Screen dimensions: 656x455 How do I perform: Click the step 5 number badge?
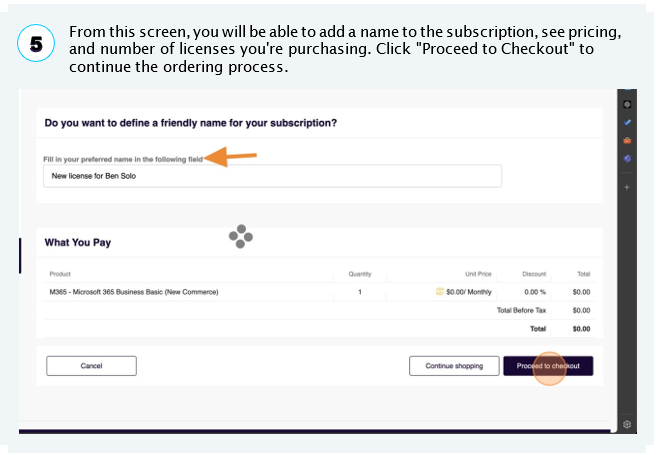tap(36, 43)
